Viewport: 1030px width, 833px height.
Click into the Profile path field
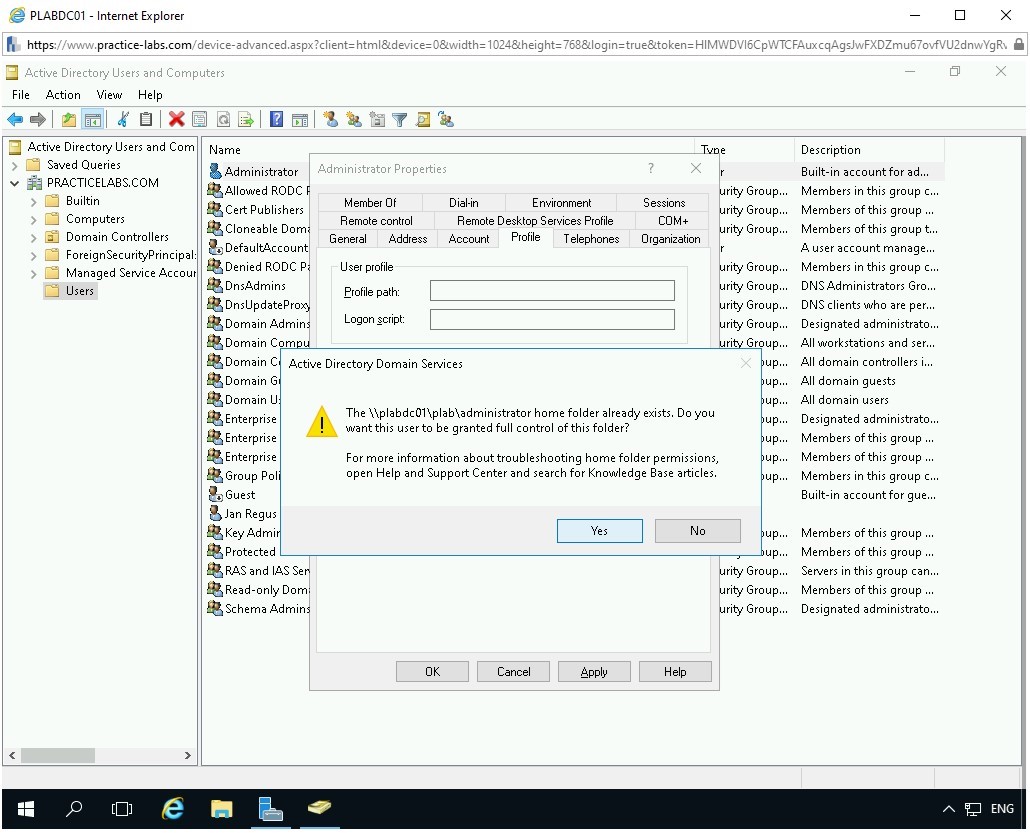pos(552,291)
